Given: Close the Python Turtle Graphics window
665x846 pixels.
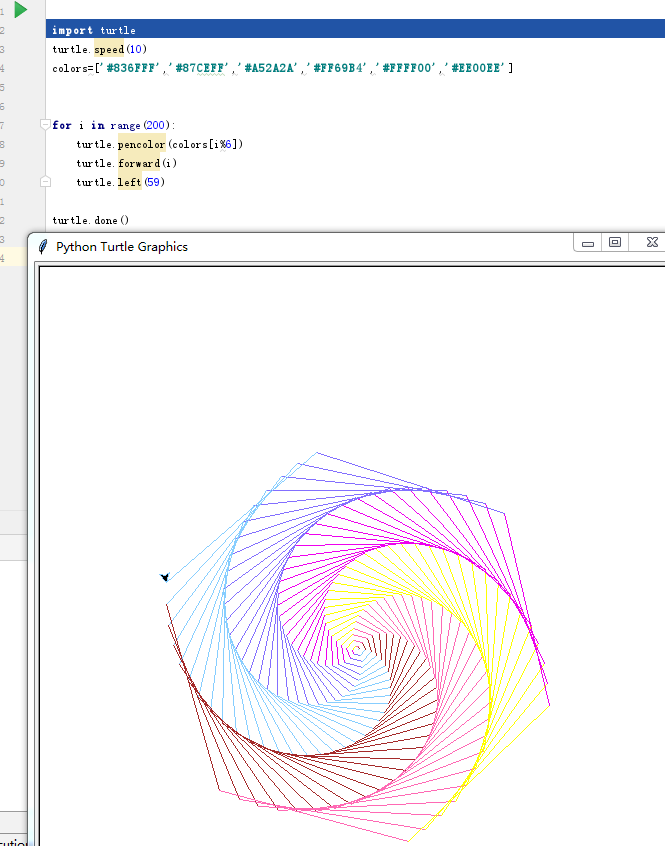Looking at the screenshot, I should (651, 243).
